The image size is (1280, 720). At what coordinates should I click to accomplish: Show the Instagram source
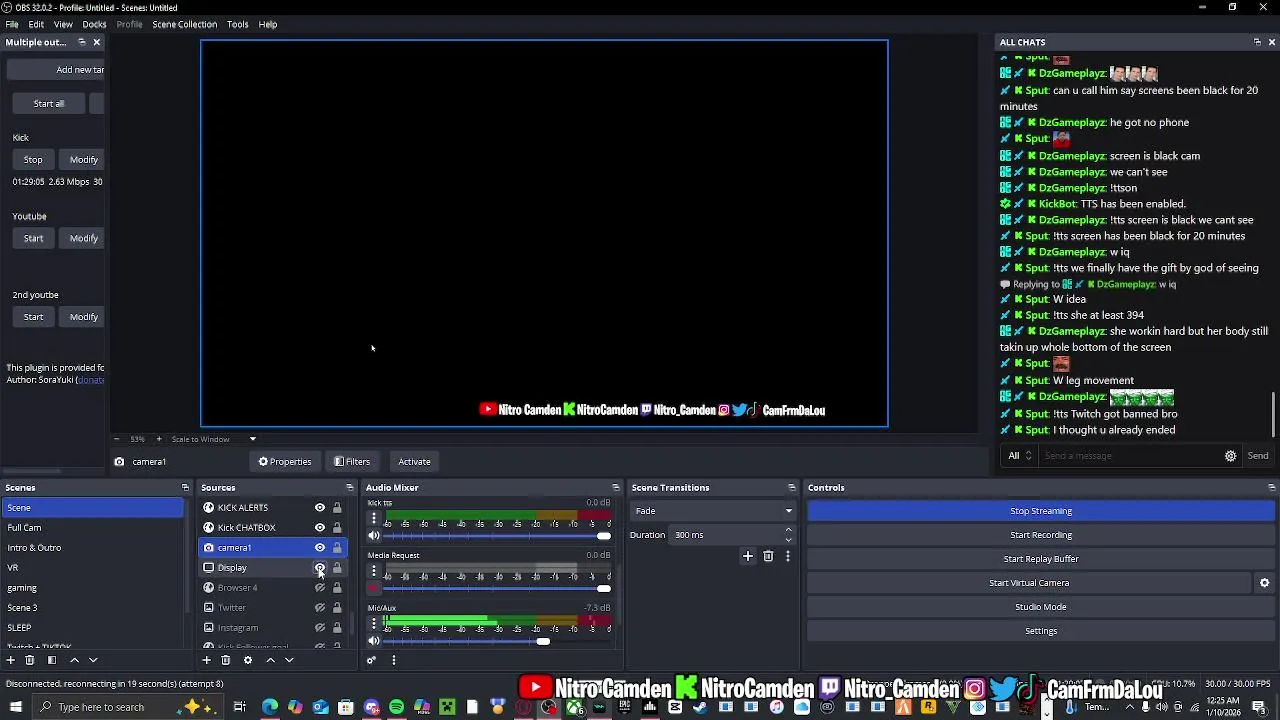point(320,628)
